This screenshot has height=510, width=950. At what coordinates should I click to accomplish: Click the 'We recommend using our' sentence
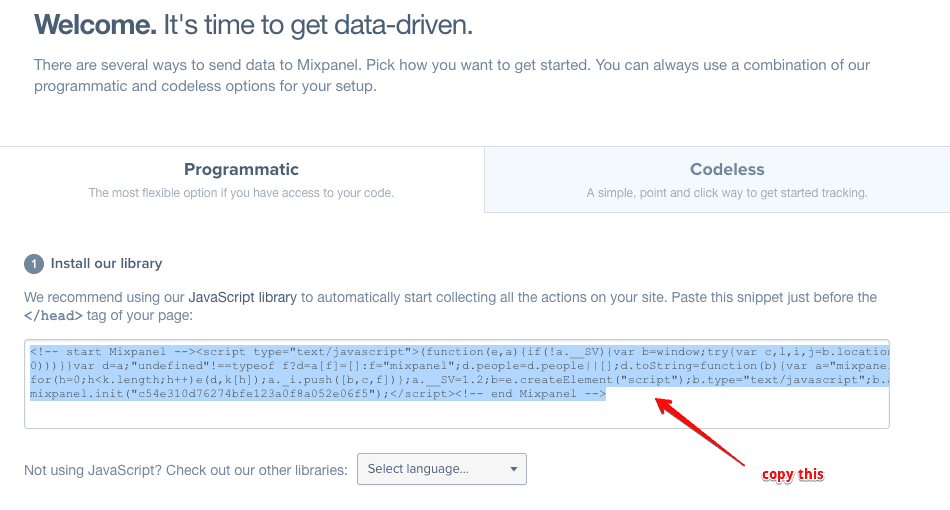pos(105,297)
